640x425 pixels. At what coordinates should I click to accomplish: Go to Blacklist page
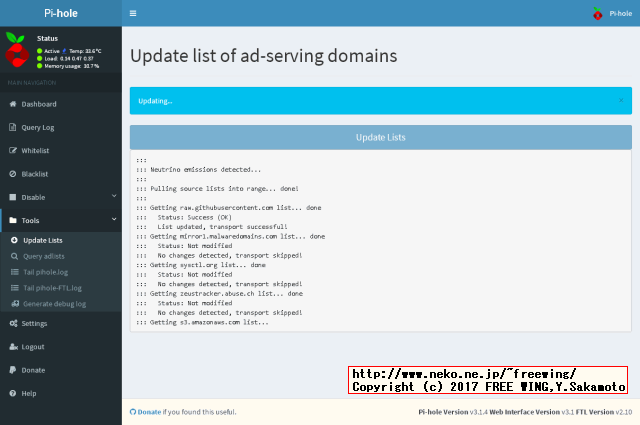pos(61,174)
